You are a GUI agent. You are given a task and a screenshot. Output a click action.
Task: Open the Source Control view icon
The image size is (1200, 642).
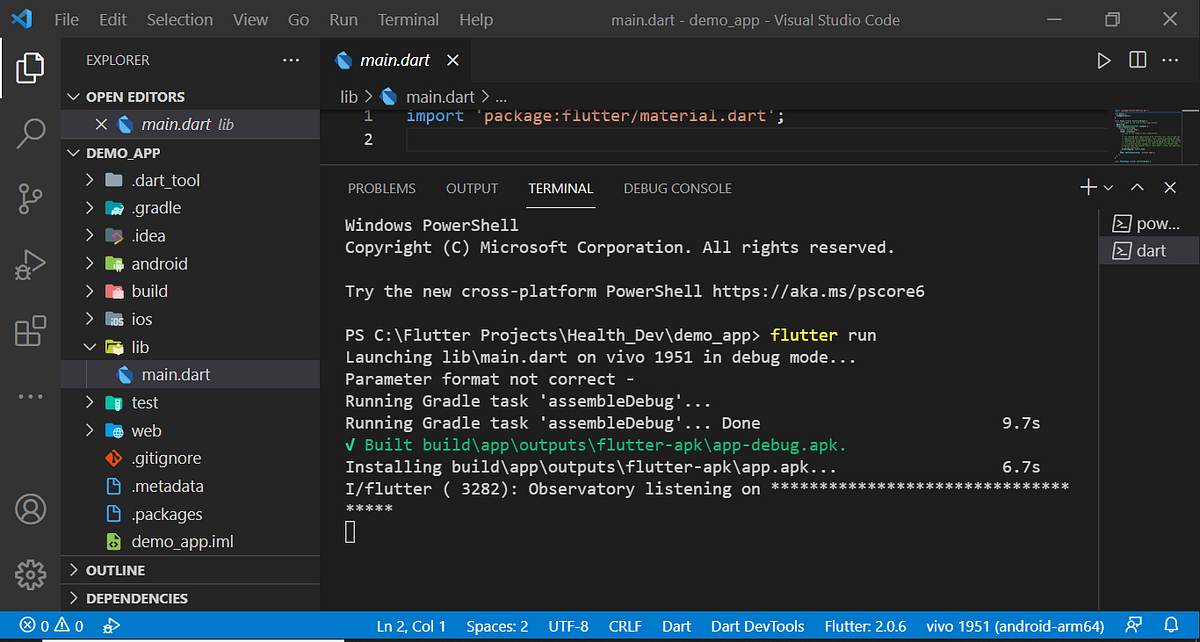(30, 199)
